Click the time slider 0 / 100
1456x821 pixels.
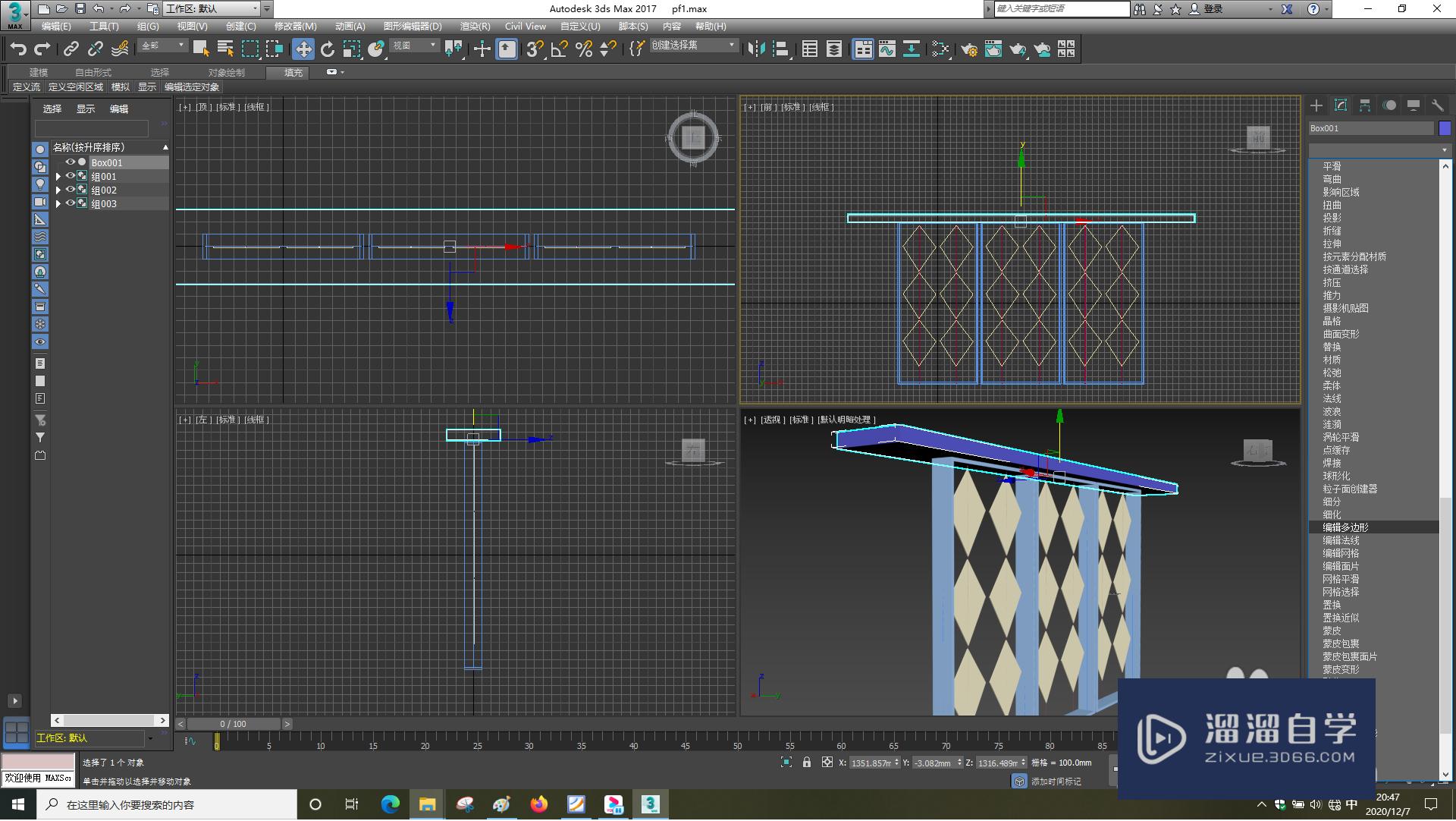click(234, 725)
